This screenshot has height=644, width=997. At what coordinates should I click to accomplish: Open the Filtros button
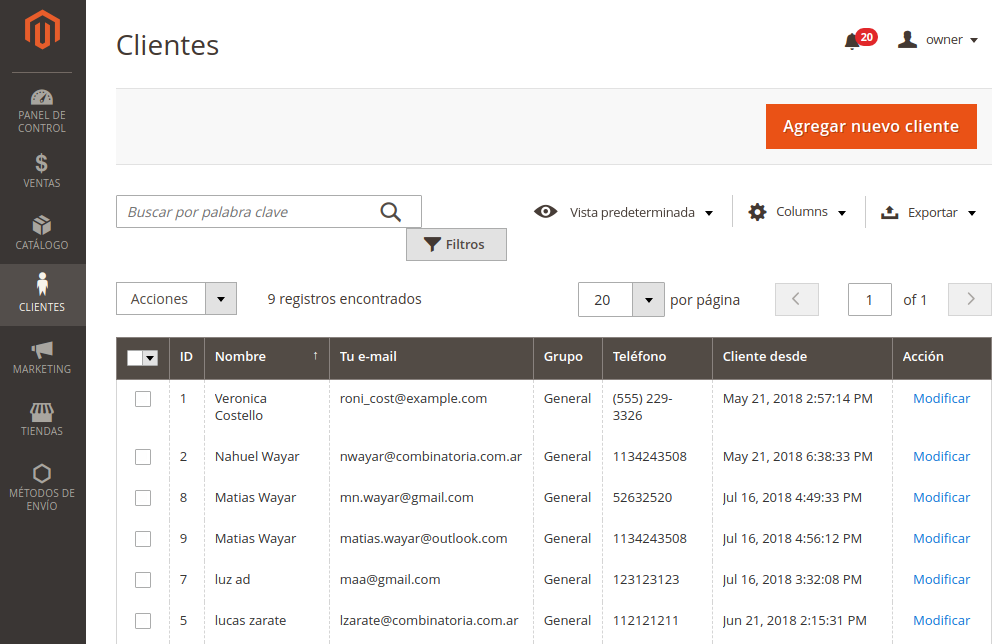(x=457, y=244)
